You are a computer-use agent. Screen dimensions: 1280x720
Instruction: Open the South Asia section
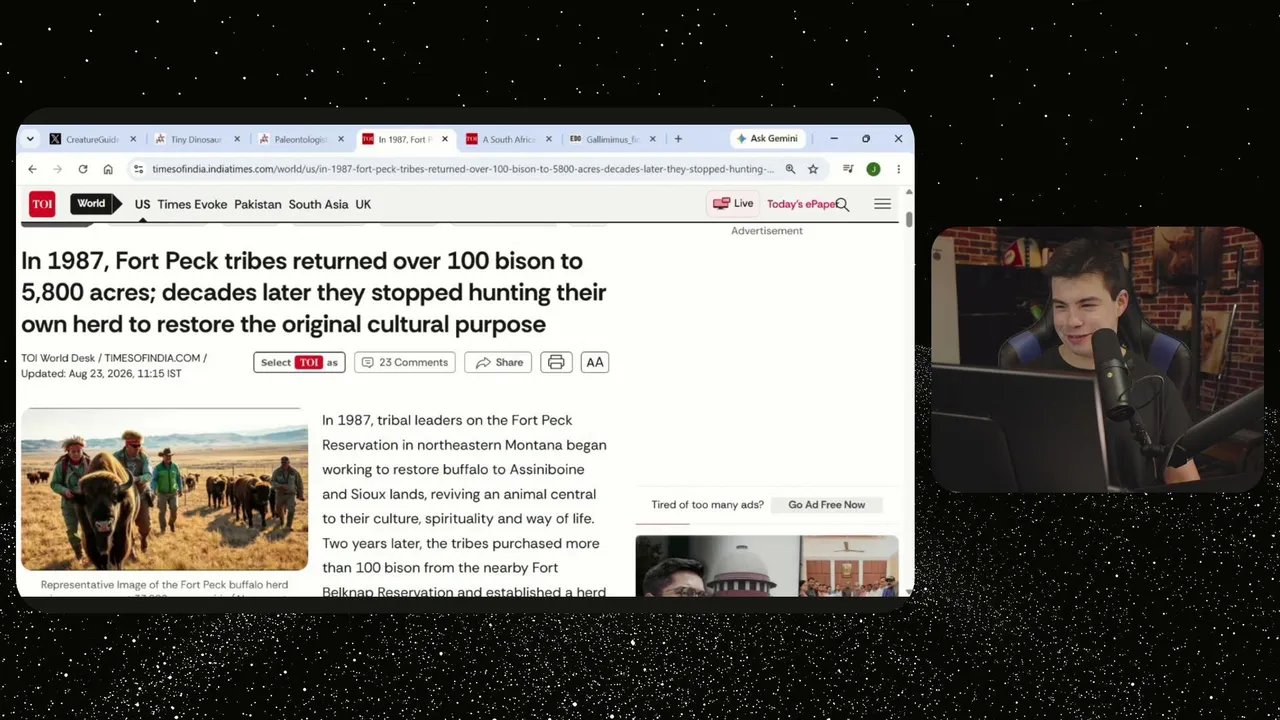pos(318,204)
